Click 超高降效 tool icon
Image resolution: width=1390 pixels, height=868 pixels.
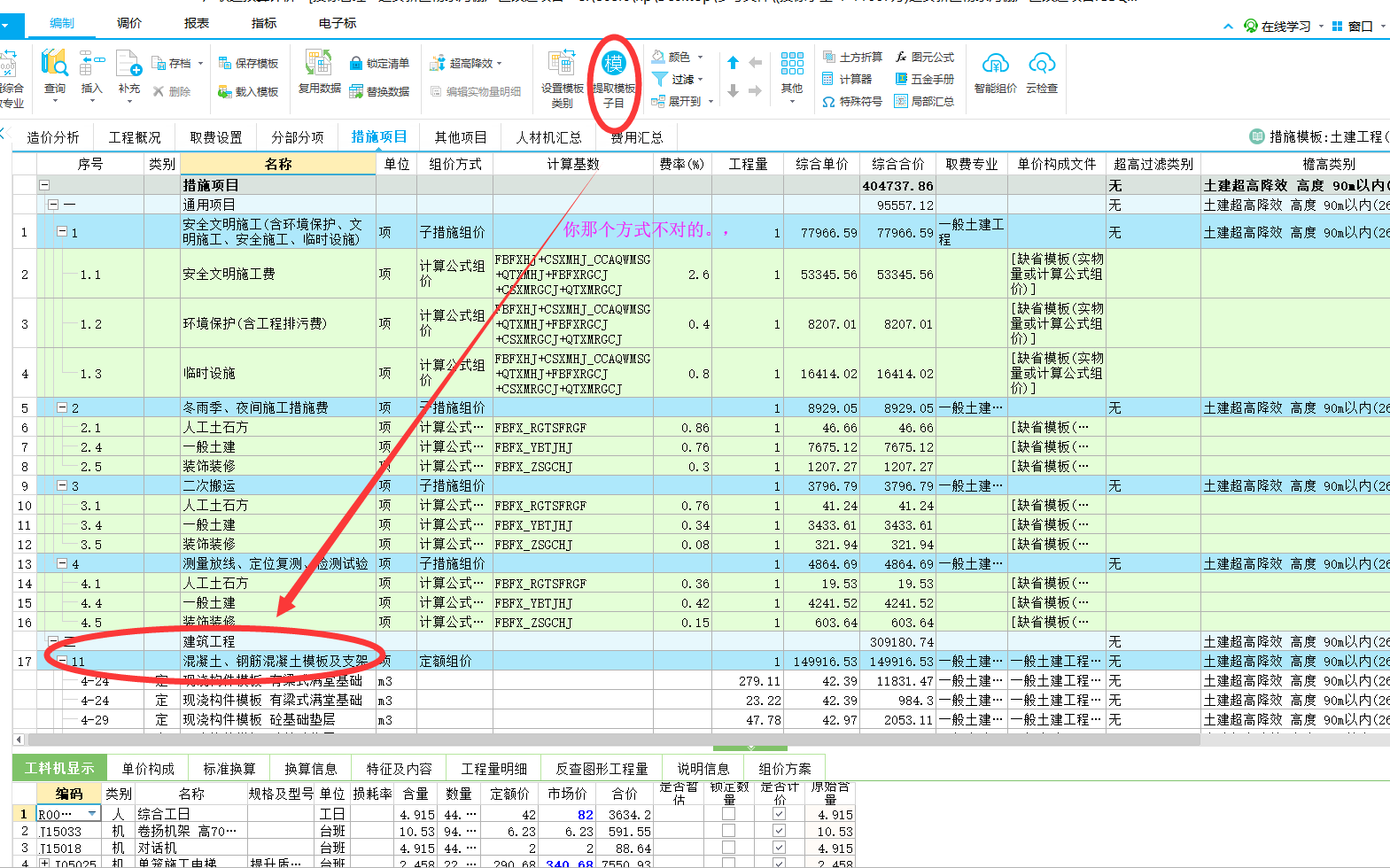click(437, 64)
